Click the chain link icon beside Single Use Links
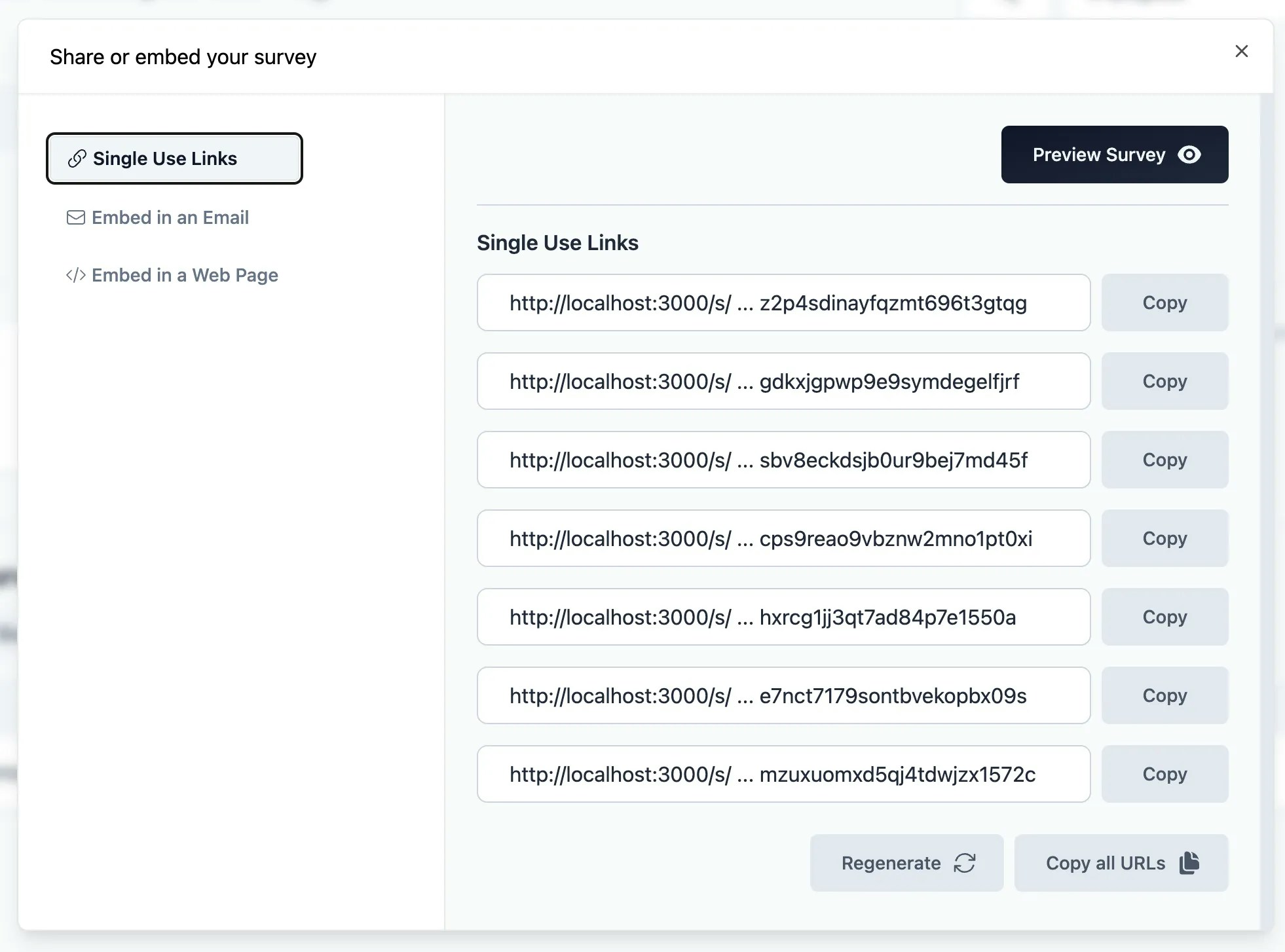 point(77,158)
